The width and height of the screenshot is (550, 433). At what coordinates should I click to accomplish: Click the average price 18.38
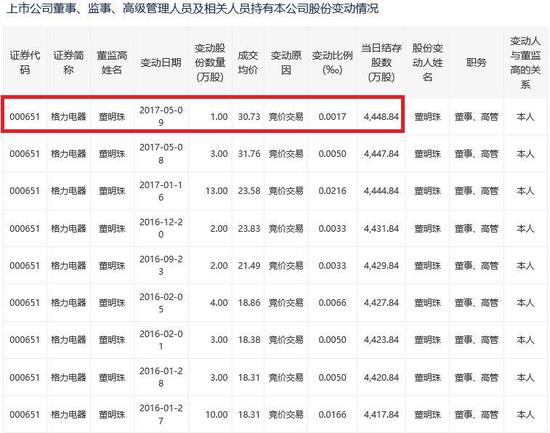(x=249, y=340)
